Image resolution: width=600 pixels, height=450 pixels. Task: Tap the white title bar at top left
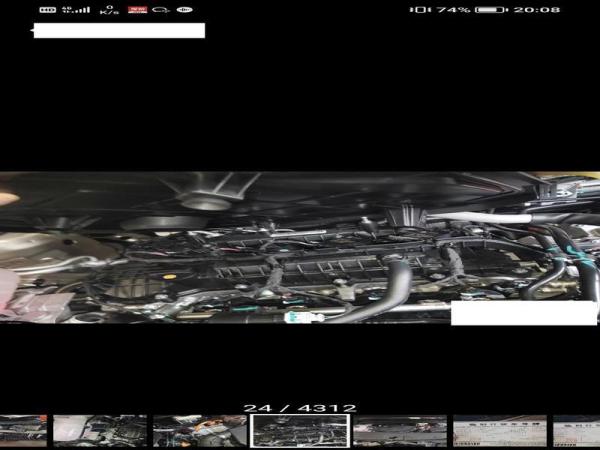coord(118,31)
